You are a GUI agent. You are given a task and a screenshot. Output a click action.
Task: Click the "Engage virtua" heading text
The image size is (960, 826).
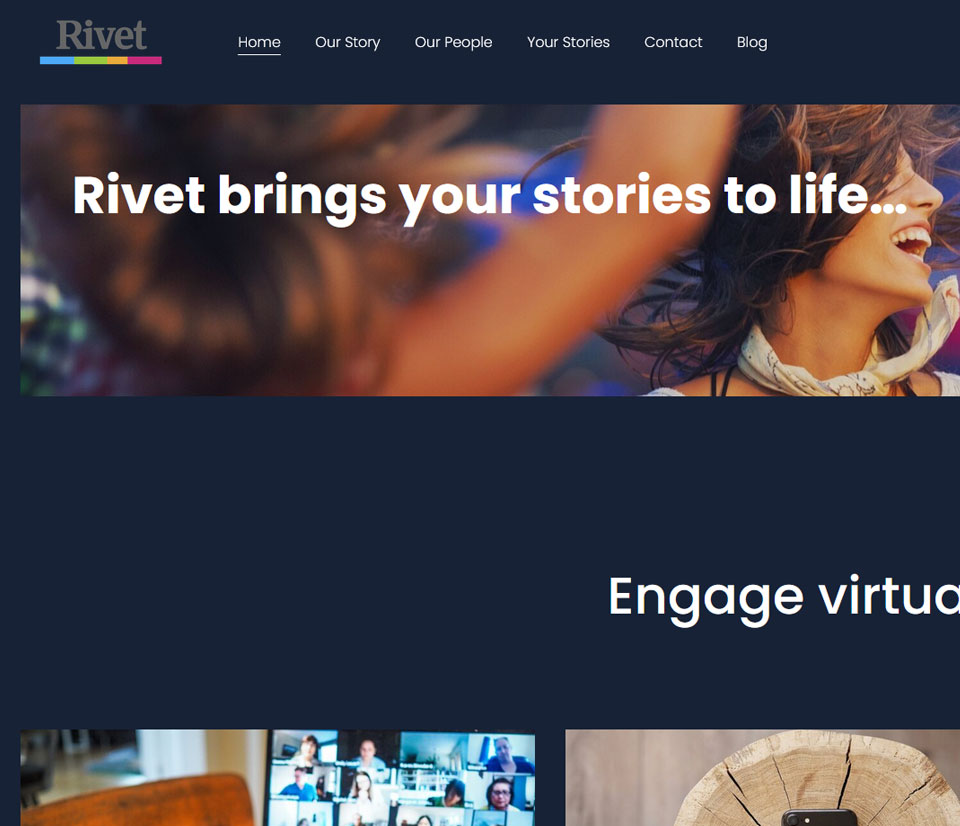[784, 598]
